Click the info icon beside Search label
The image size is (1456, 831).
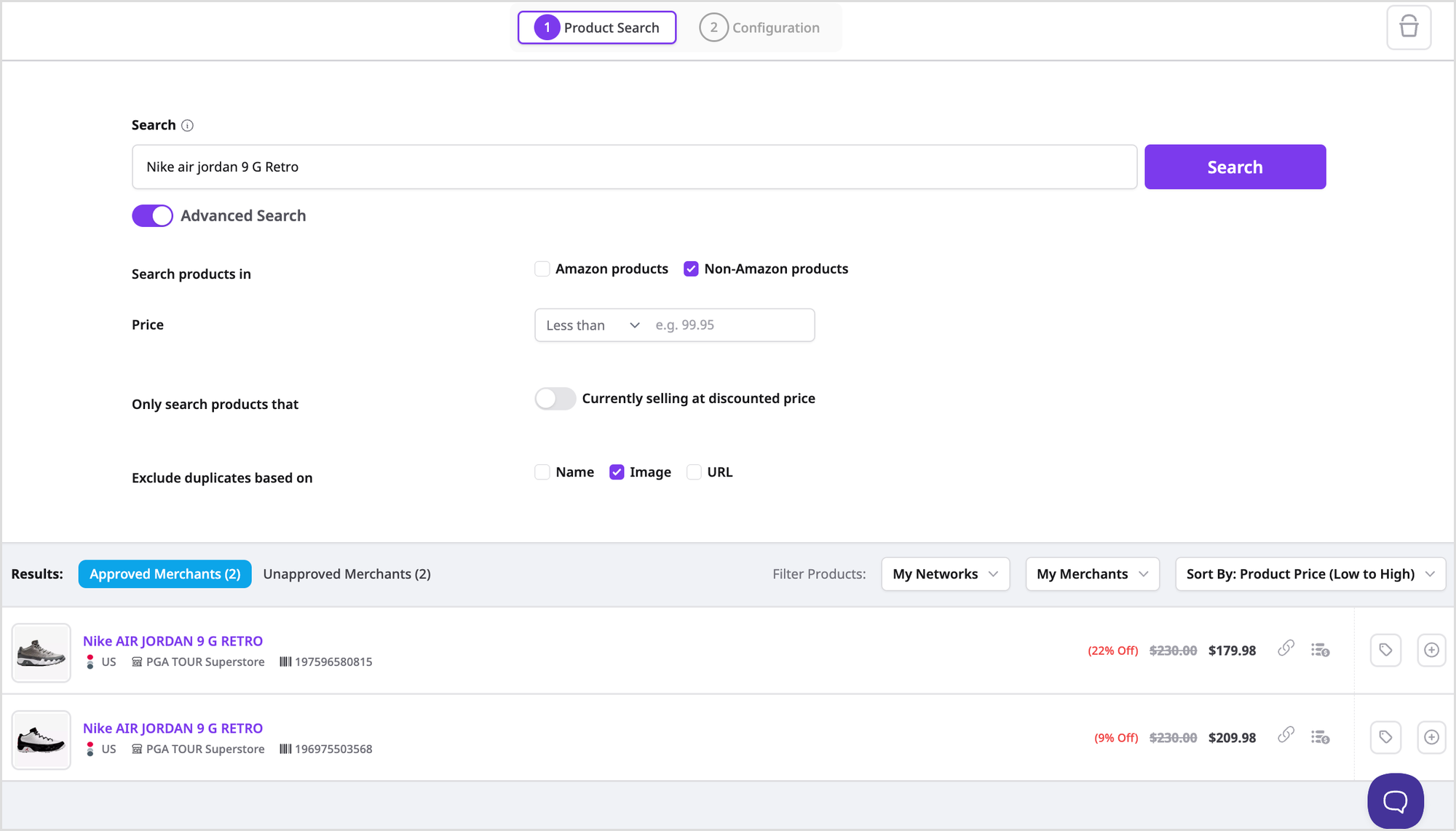tap(187, 125)
